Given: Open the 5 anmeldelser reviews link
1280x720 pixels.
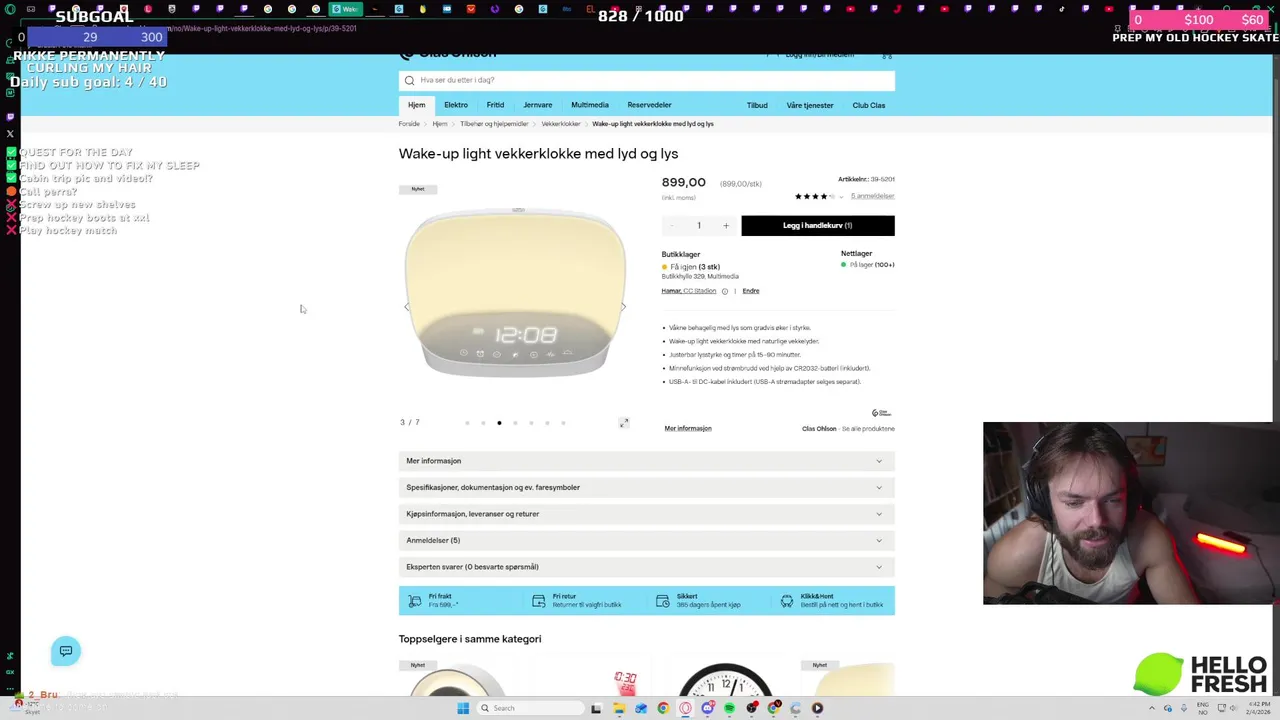Looking at the screenshot, I should tap(872, 196).
